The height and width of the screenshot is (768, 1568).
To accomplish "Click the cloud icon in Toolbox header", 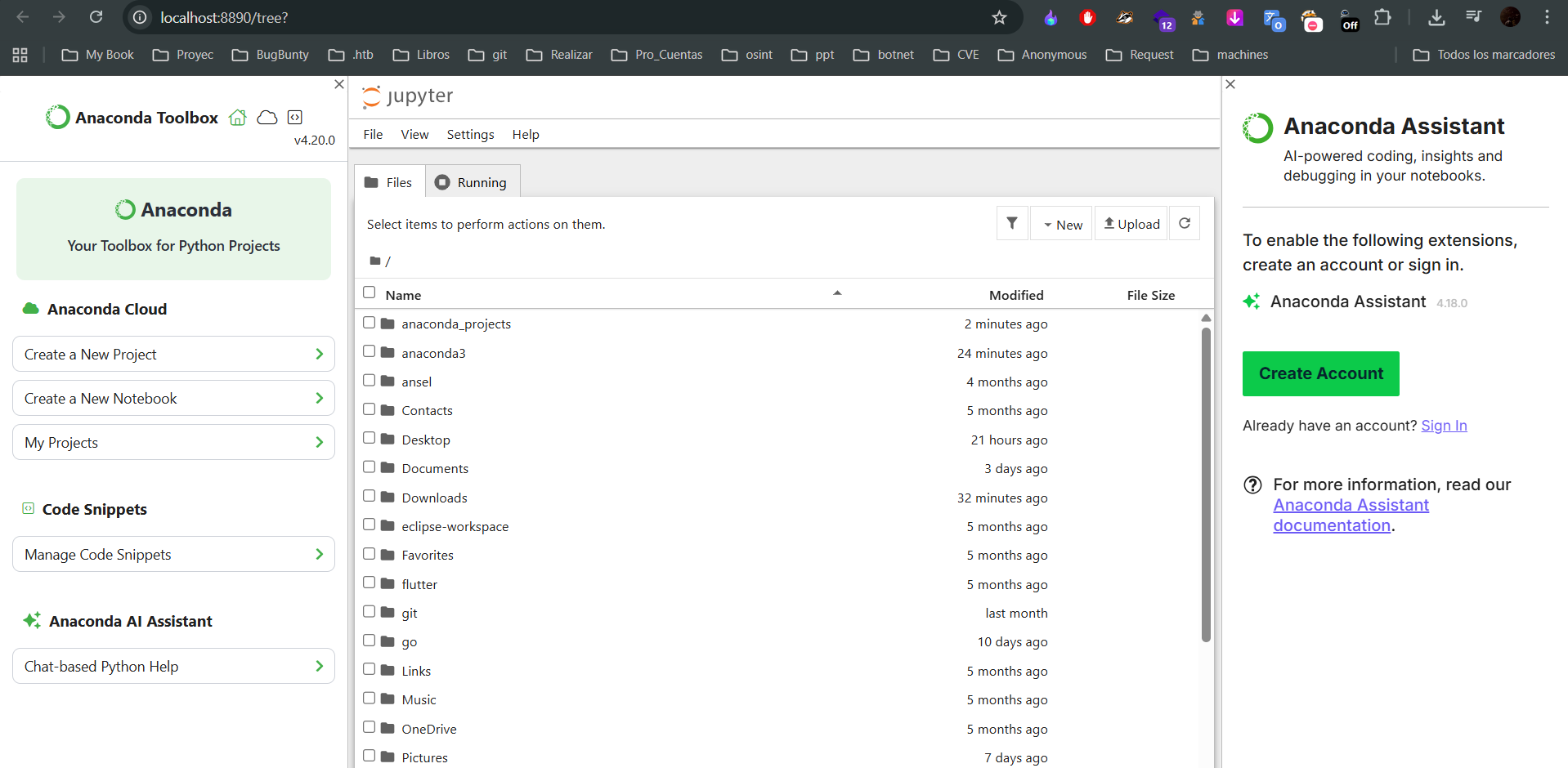I will tap(267, 118).
